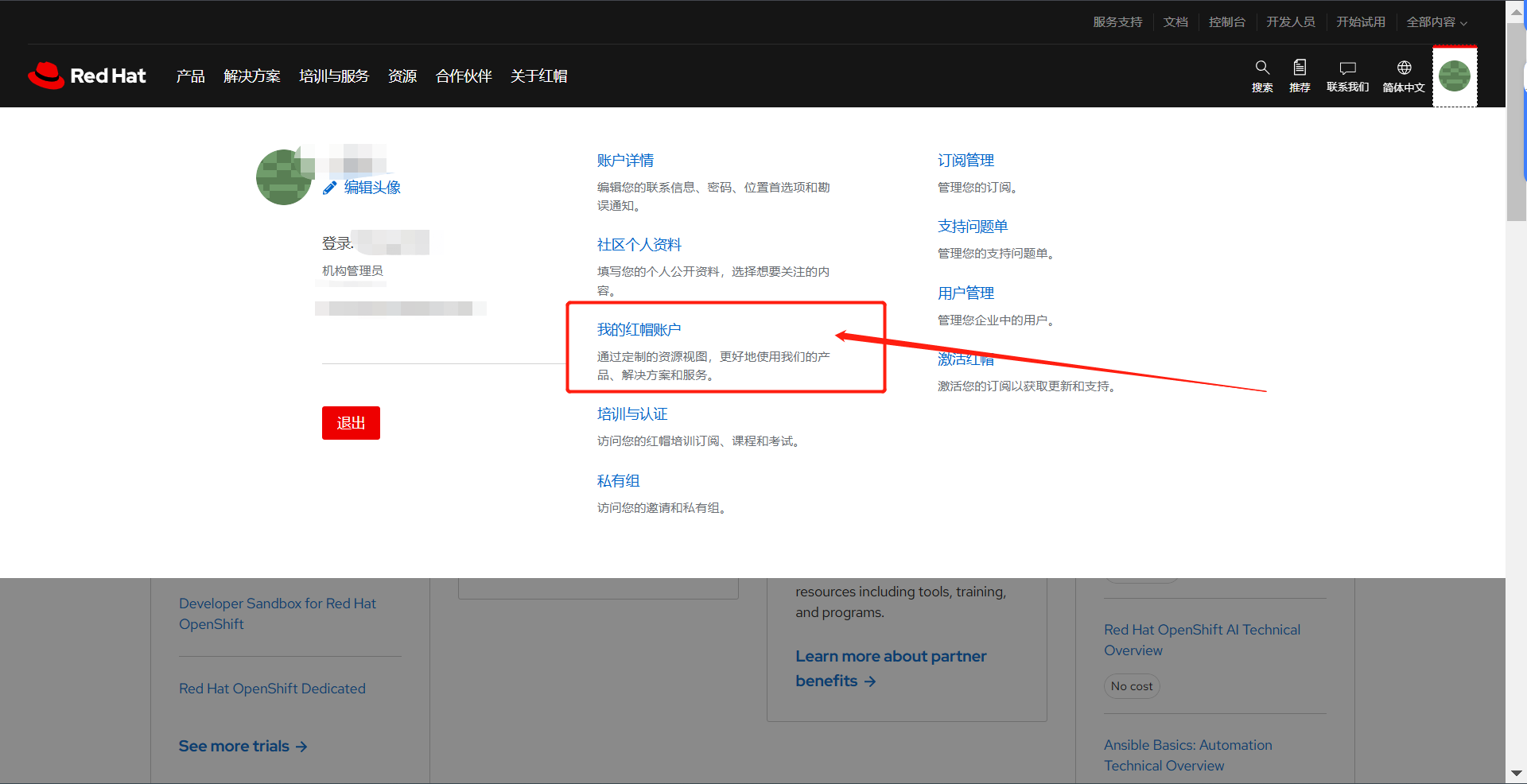
Task: Click 控制台 in the top bar
Action: tap(1226, 21)
